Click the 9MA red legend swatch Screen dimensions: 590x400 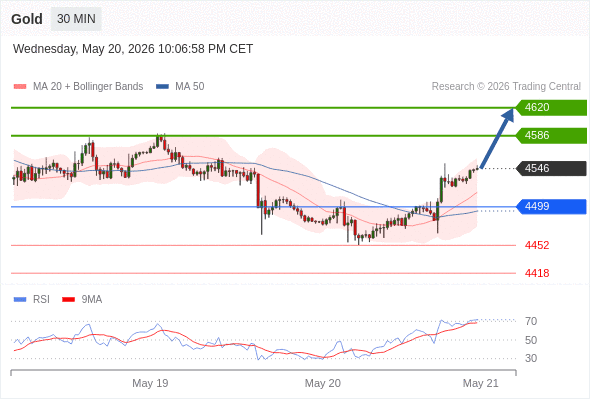tap(68, 300)
